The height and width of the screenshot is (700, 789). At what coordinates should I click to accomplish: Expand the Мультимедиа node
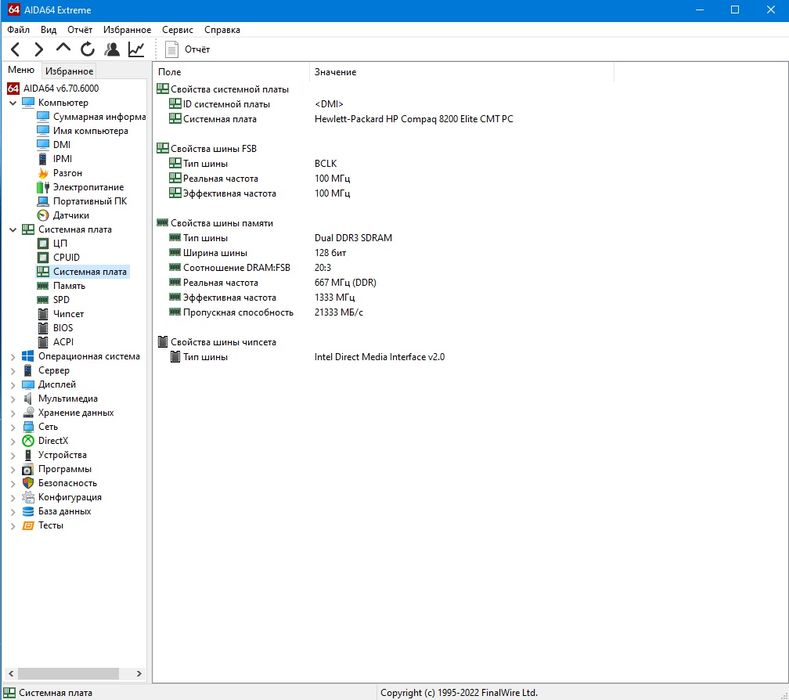tap(13, 399)
